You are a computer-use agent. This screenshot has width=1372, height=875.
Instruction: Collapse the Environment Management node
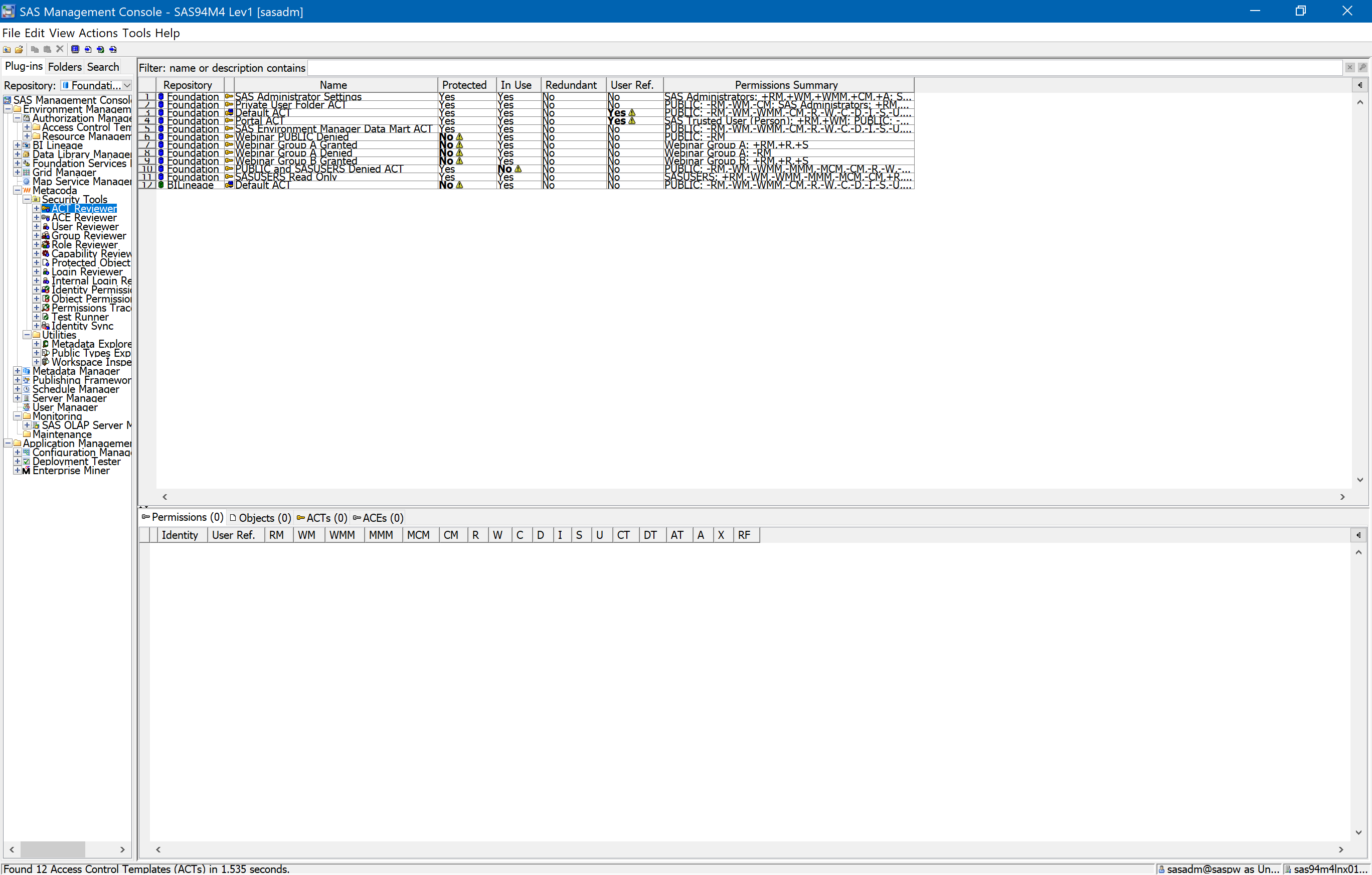click(x=8, y=109)
